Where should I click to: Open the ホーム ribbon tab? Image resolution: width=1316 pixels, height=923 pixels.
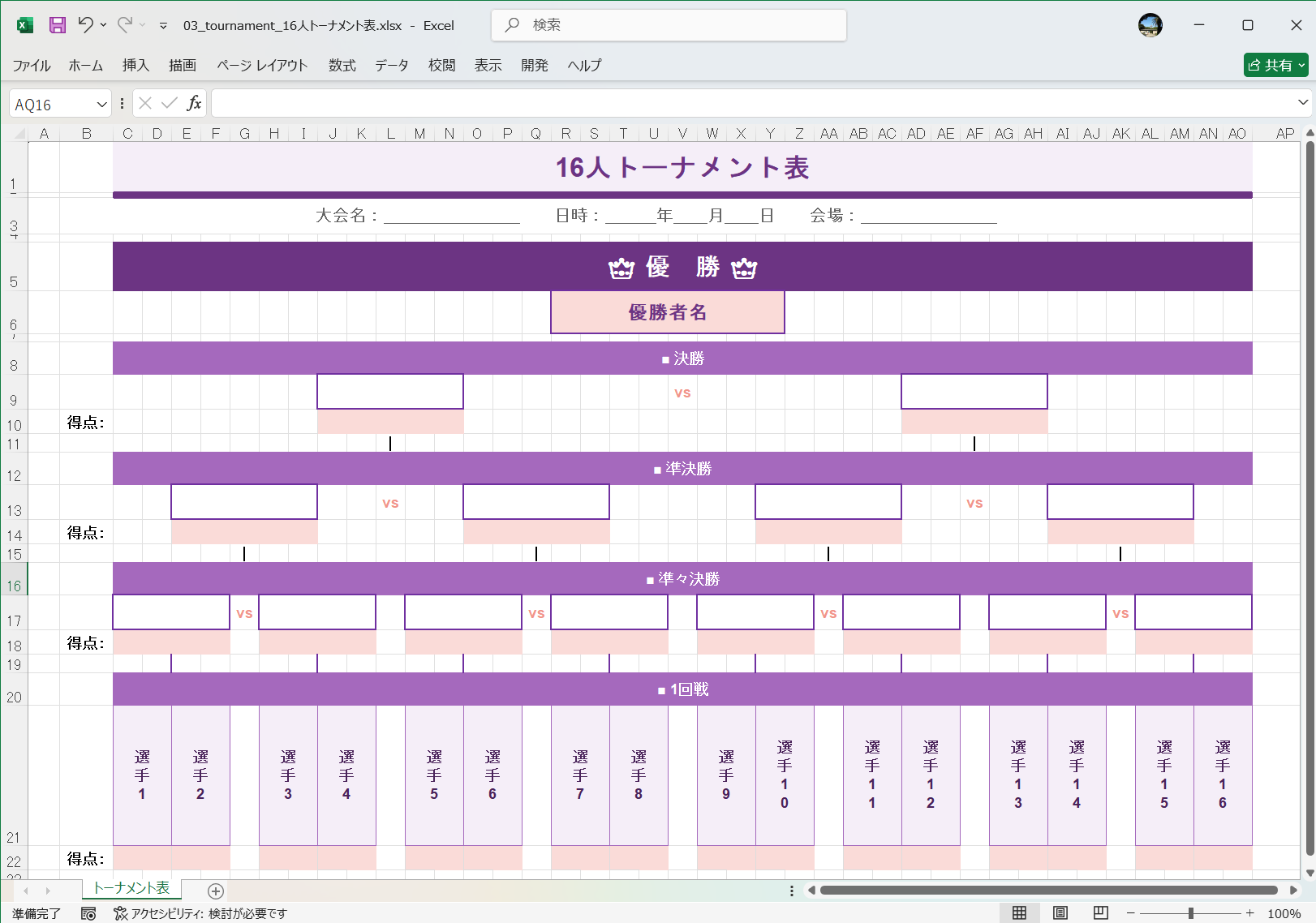tap(85, 66)
